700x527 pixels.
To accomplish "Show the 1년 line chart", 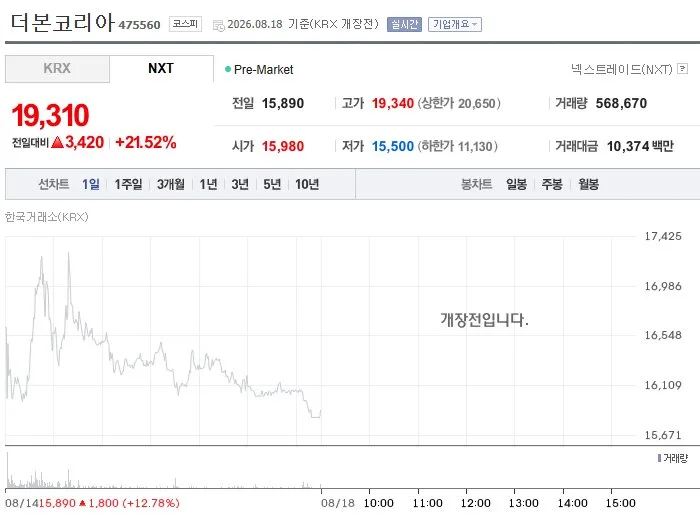I will tap(208, 184).
